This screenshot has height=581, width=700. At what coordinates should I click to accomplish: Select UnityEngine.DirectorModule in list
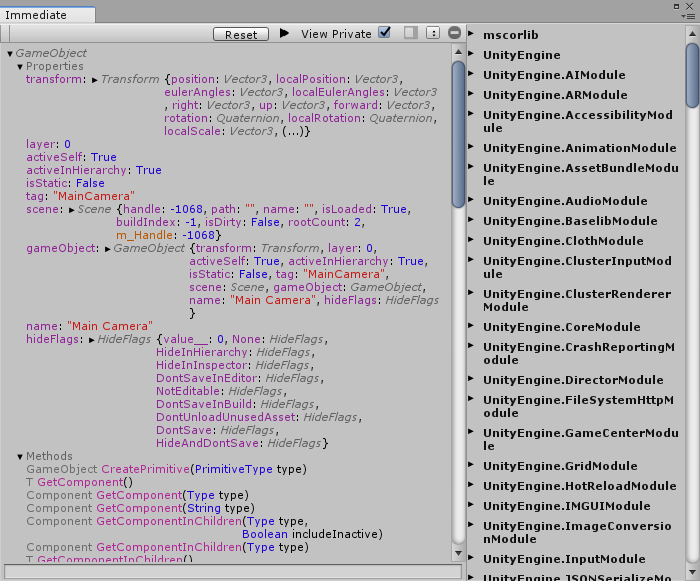tap(573, 380)
